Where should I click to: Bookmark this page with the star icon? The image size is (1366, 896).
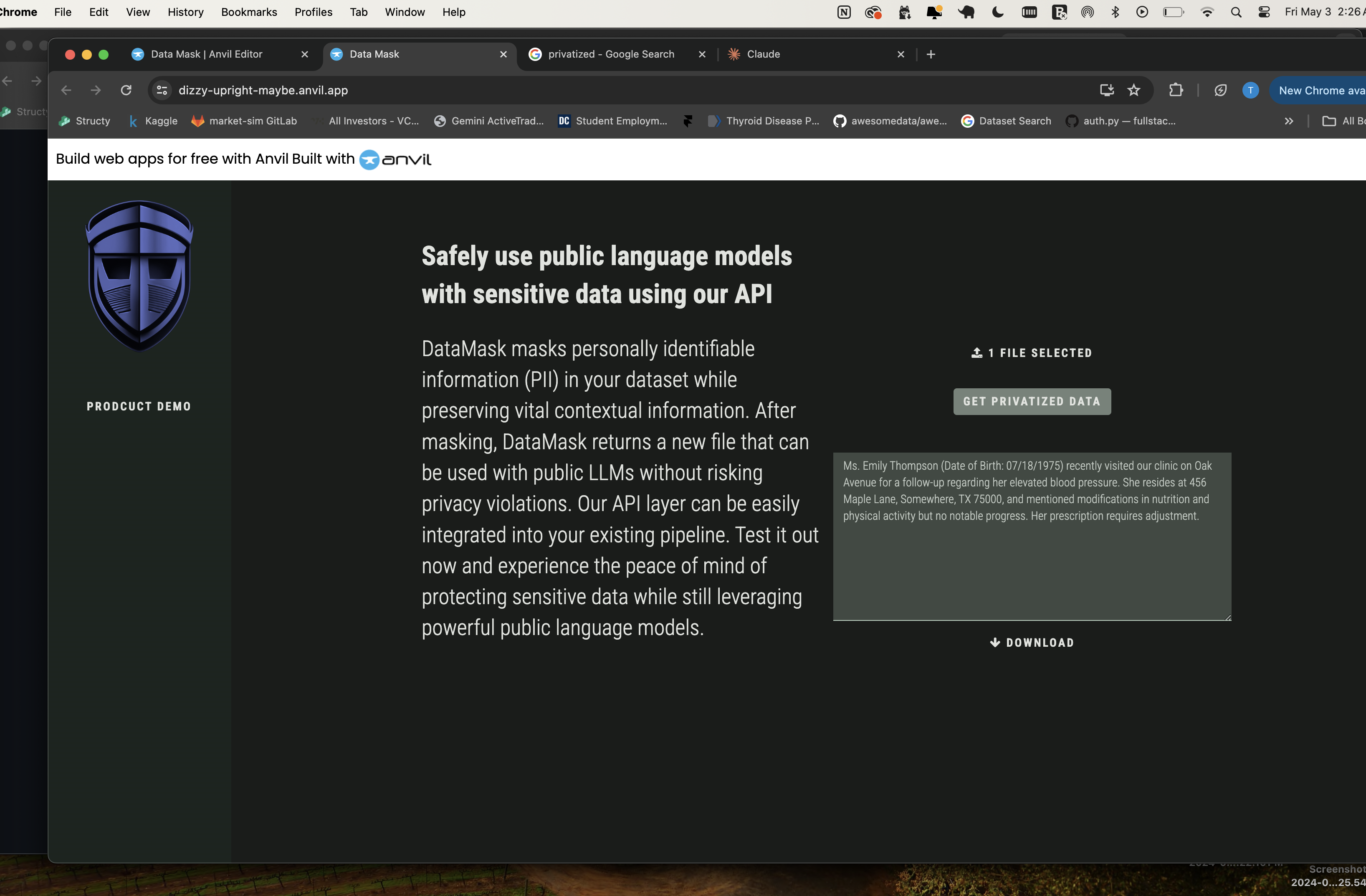(1133, 90)
